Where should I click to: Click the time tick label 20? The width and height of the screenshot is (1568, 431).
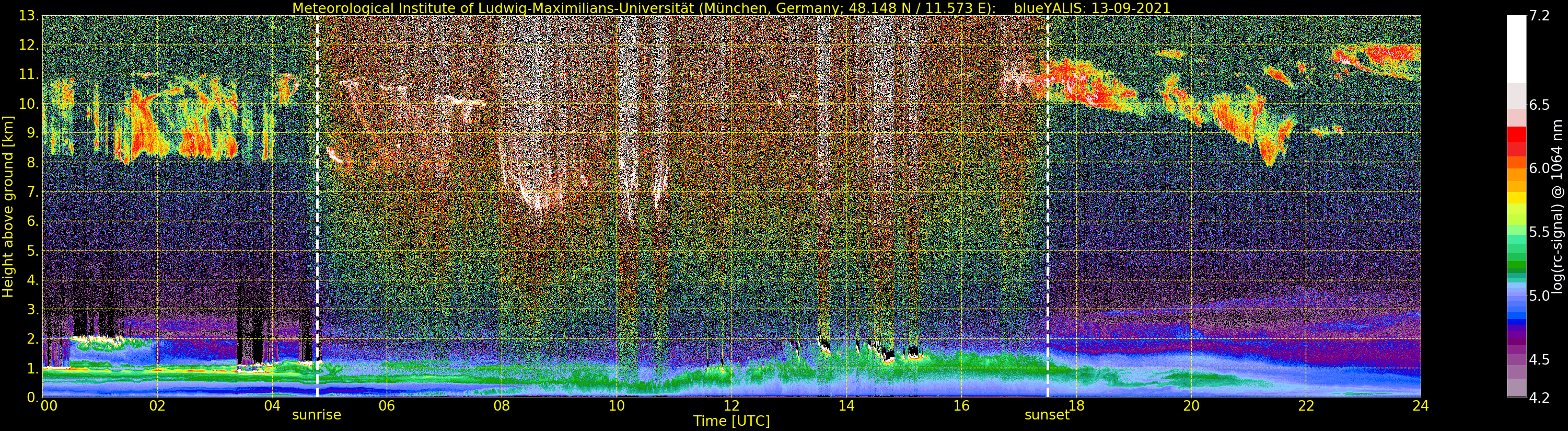click(1191, 406)
